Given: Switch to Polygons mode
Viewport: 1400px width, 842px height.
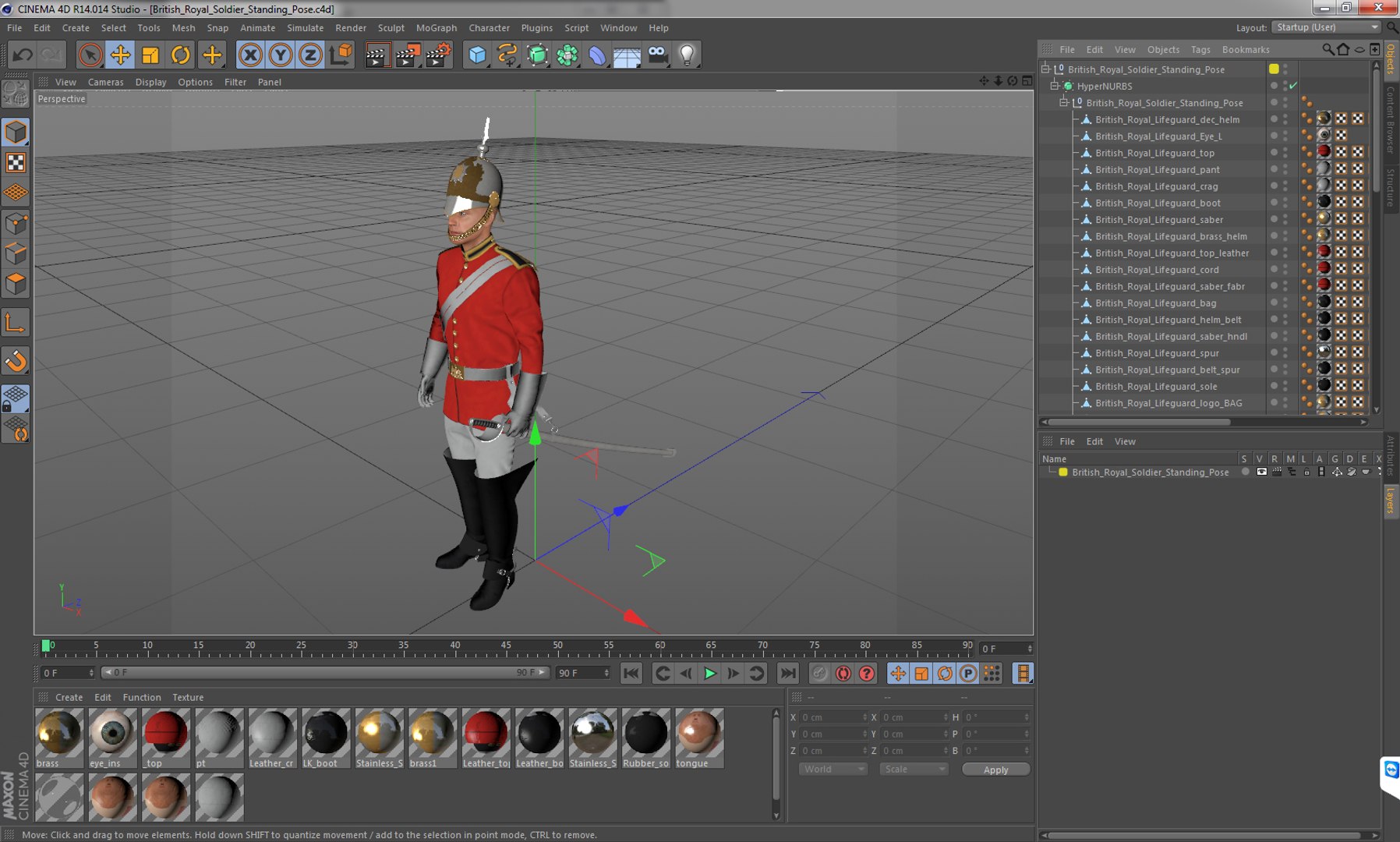Looking at the screenshot, I should (16, 284).
